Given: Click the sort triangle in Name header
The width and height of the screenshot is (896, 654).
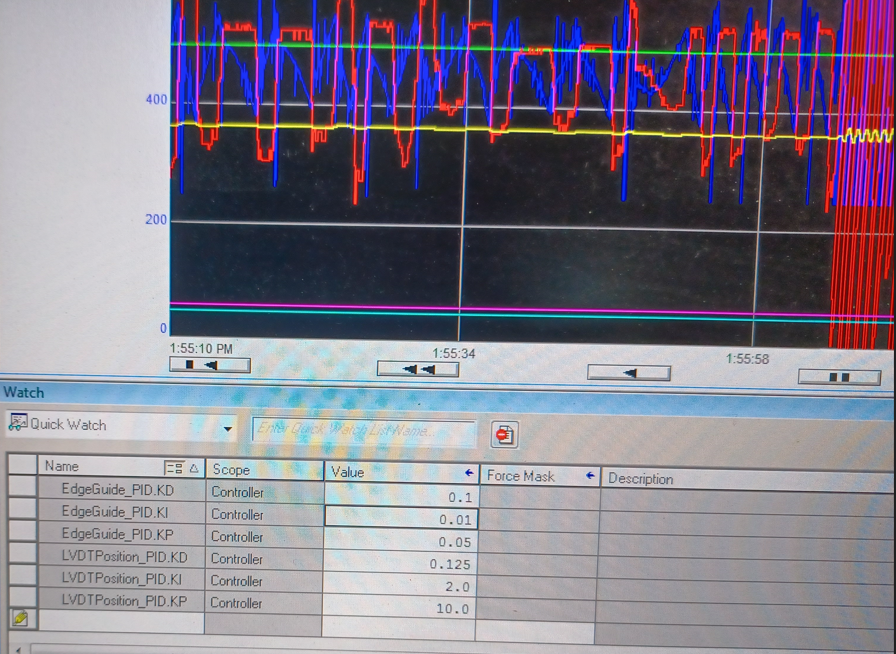Looking at the screenshot, I should [x=194, y=469].
